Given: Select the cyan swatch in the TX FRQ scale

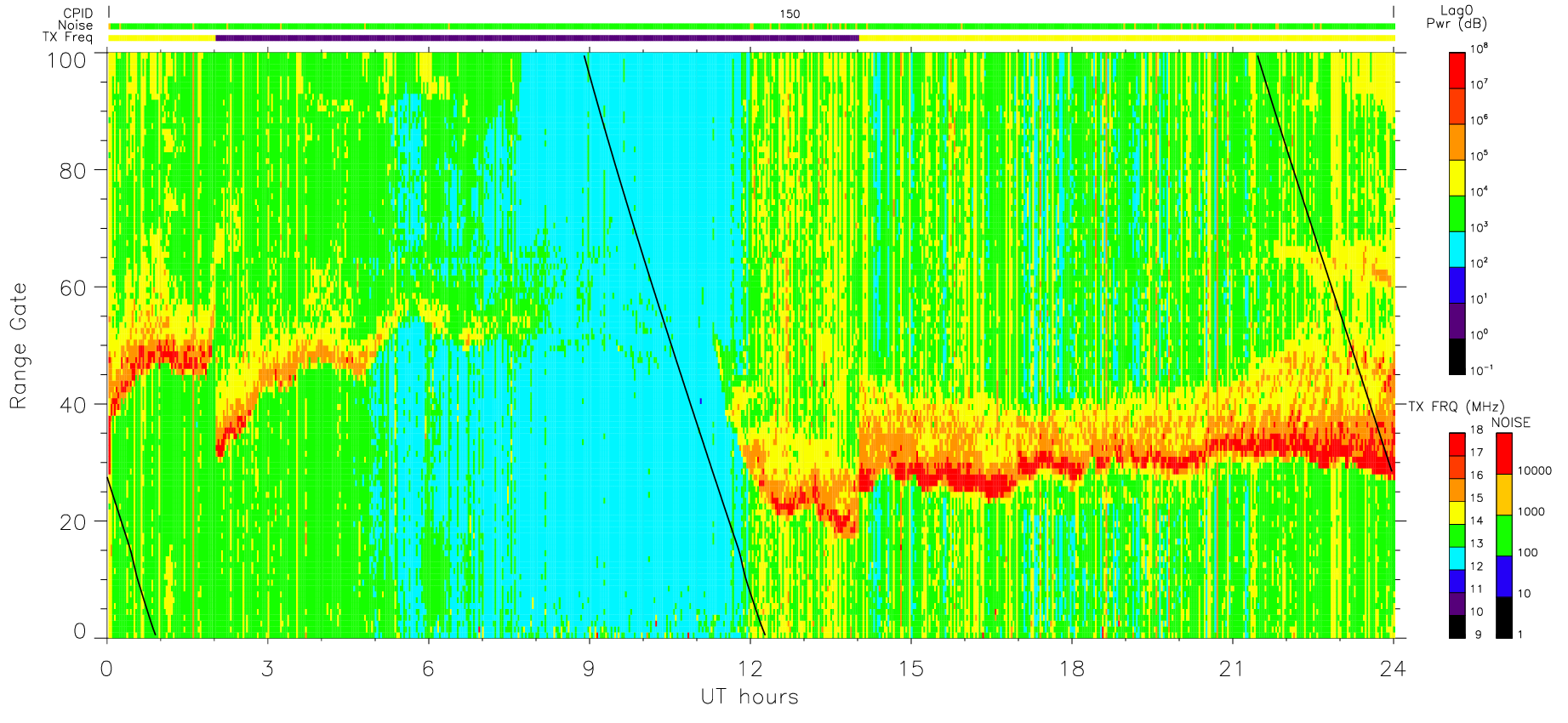Looking at the screenshot, I should click(1457, 558).
